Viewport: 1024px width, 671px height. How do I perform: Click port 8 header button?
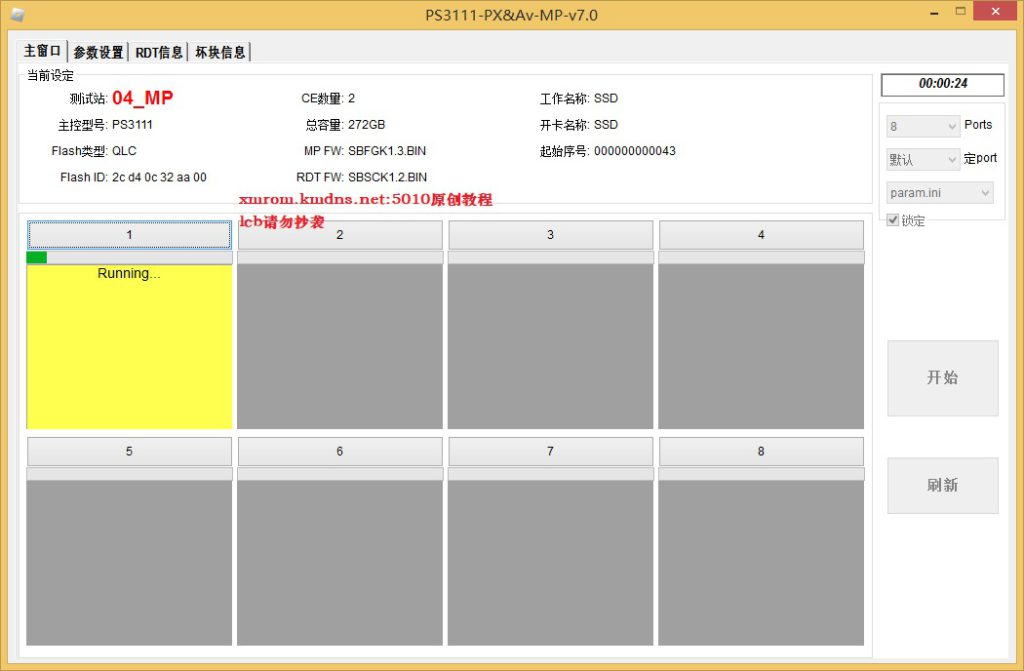pos(761,452)
